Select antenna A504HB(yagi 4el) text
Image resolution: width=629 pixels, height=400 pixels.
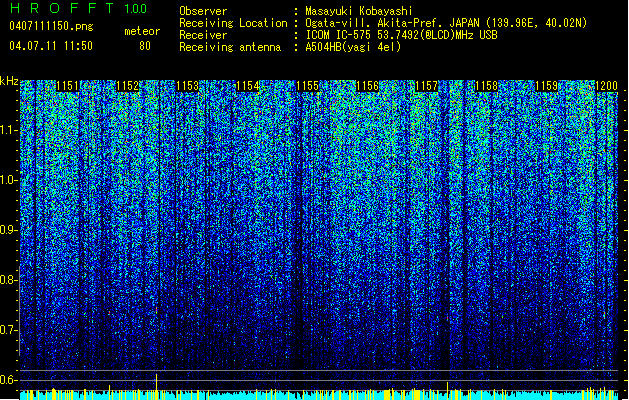tap(353, 47)
